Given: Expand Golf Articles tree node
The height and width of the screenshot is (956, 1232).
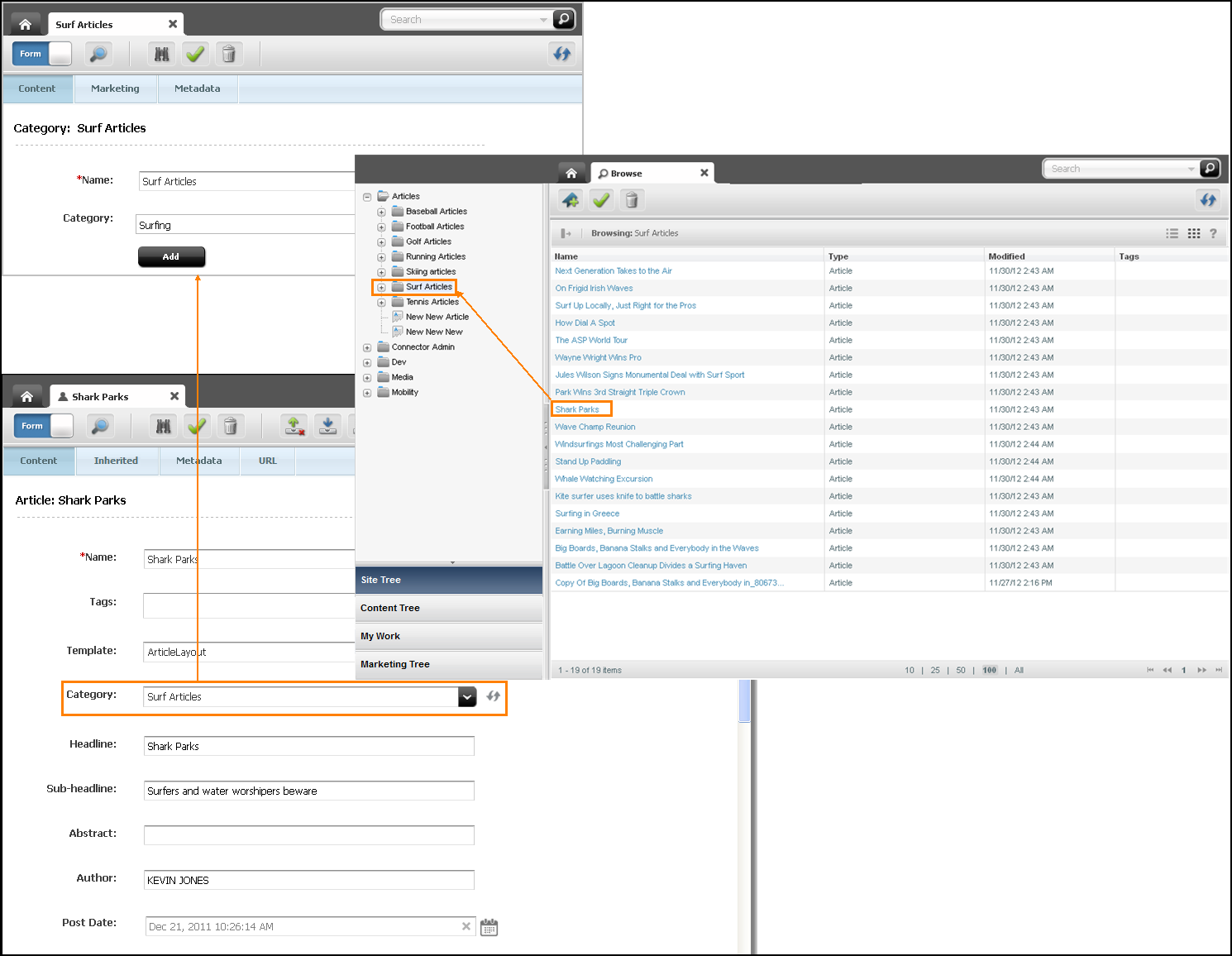Looking at the screenshot, I should 381,242.
